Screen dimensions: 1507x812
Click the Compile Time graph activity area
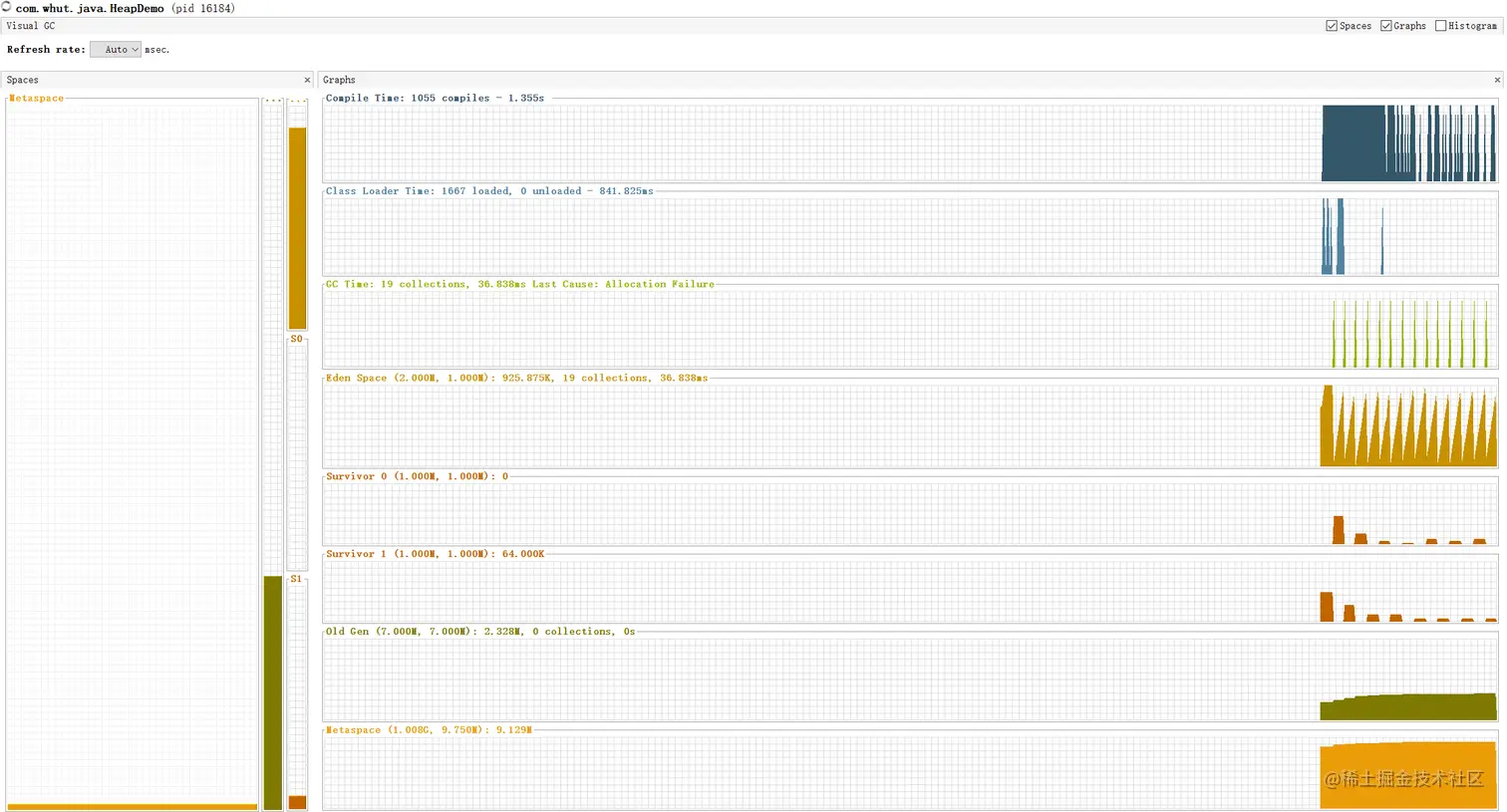(1408, 142)
